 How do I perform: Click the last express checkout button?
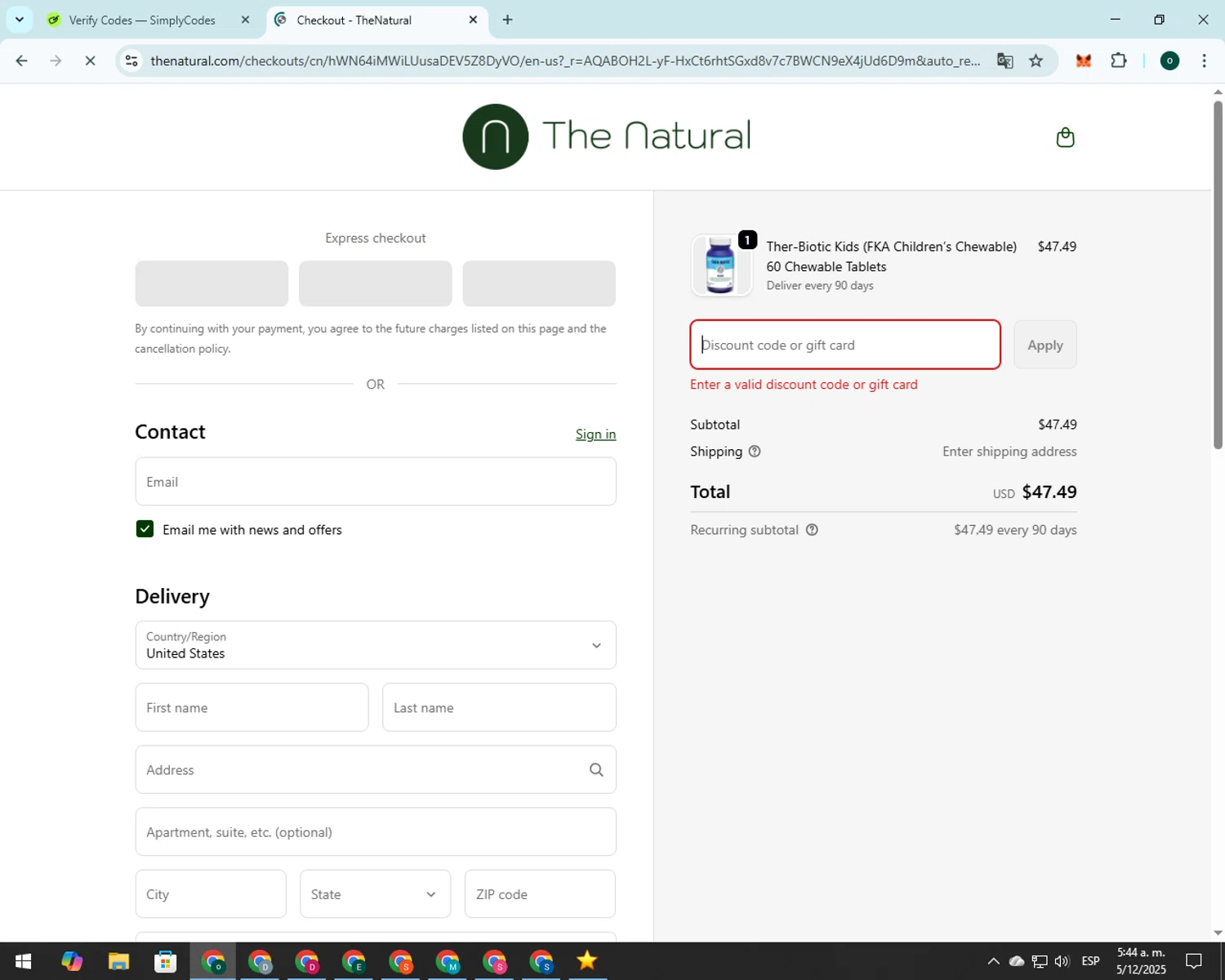point(539,283)
